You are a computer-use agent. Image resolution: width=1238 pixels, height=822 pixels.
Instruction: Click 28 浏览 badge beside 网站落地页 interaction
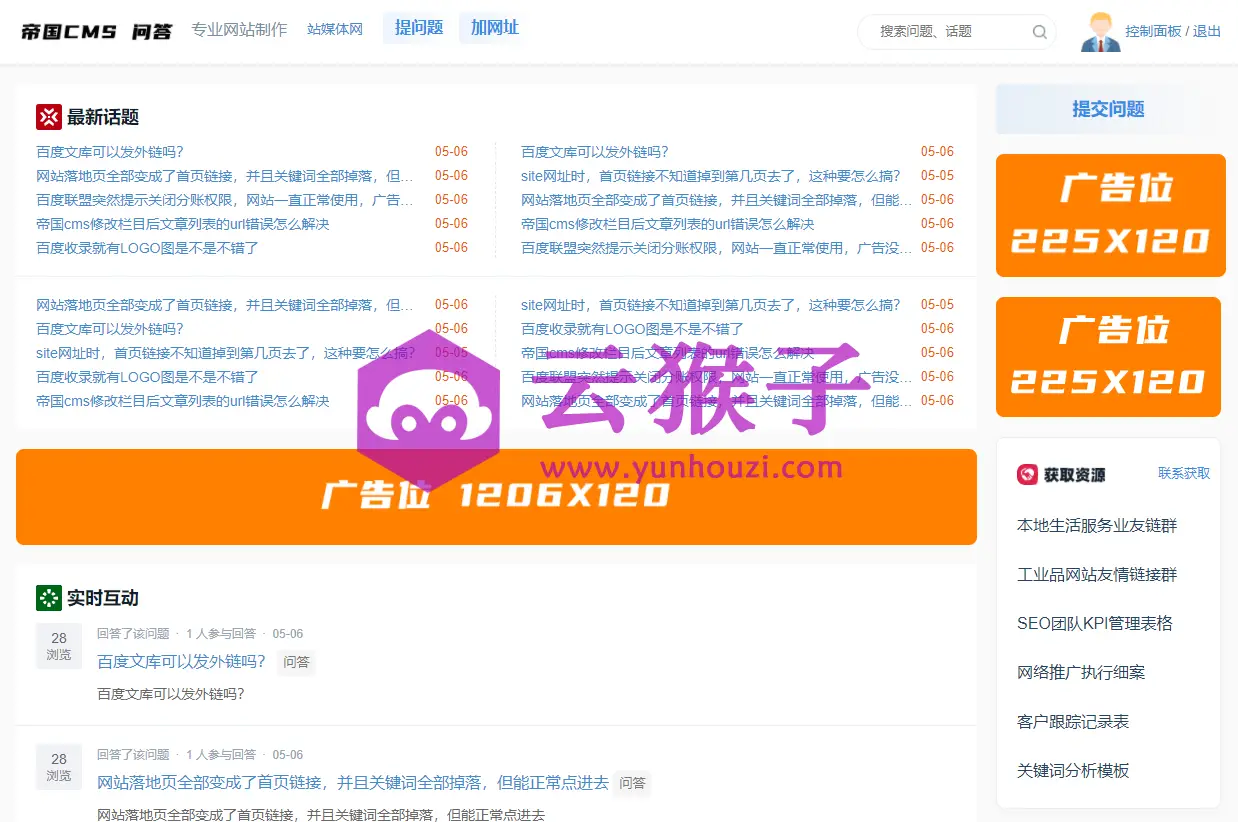coord(59,767)
